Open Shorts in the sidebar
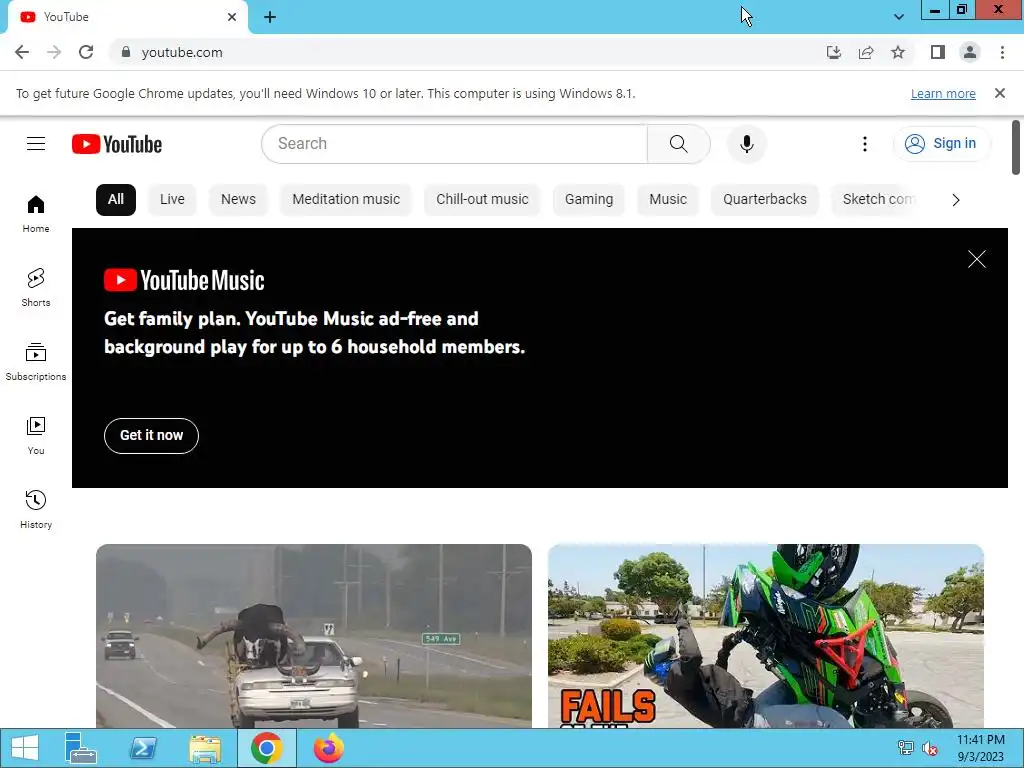 (36, 288)
